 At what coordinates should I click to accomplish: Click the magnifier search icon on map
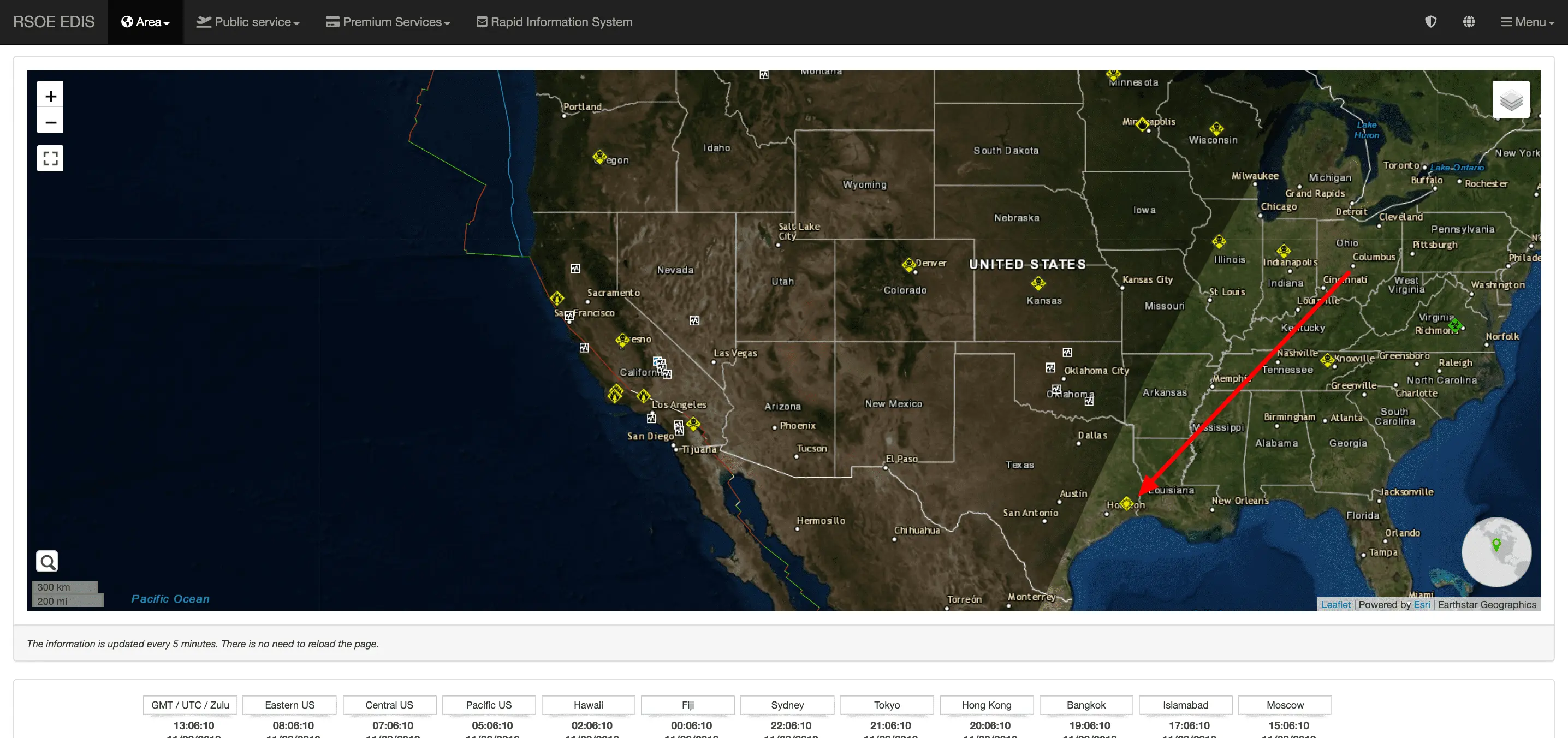[x=47, y=561]
